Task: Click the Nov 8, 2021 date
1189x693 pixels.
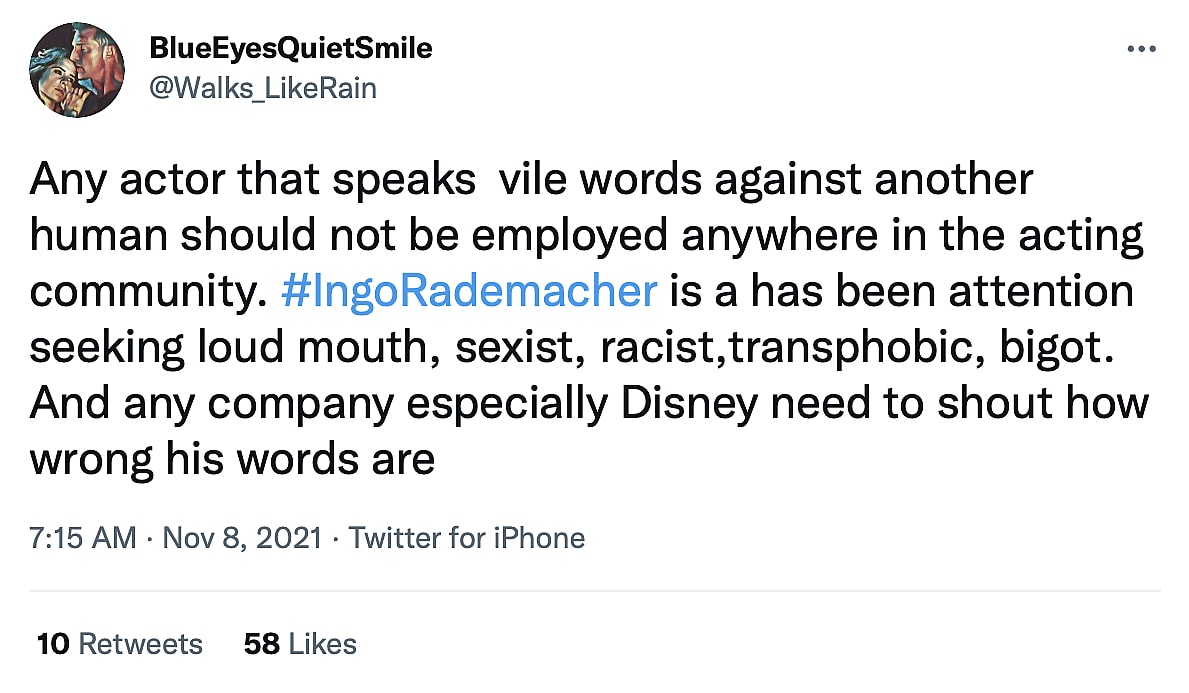Action: 242,538
